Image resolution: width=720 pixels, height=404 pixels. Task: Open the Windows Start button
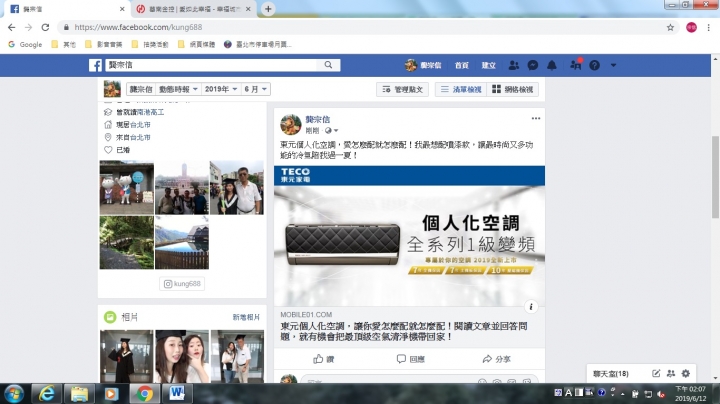[x=14, y=393]
